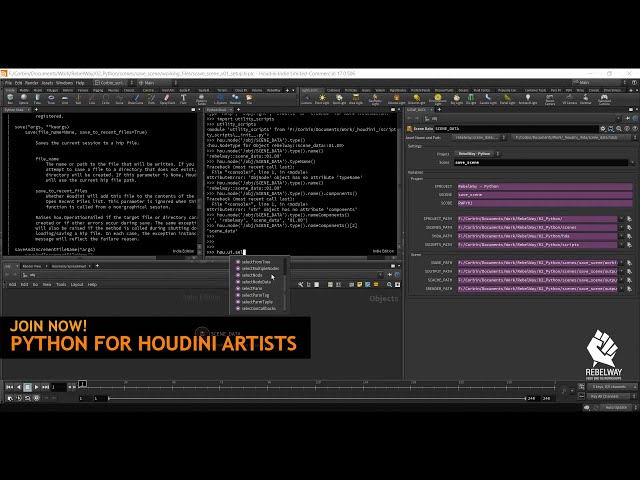Choose selectMultipleNodes from autocomplete list
This screenshot has width=640, height=480.
click(x=260, y=269)
